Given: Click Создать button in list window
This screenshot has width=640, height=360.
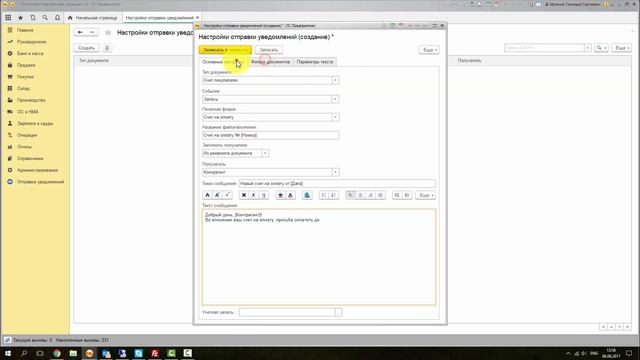Looking at the screenshot, I should tap(87, 48).
